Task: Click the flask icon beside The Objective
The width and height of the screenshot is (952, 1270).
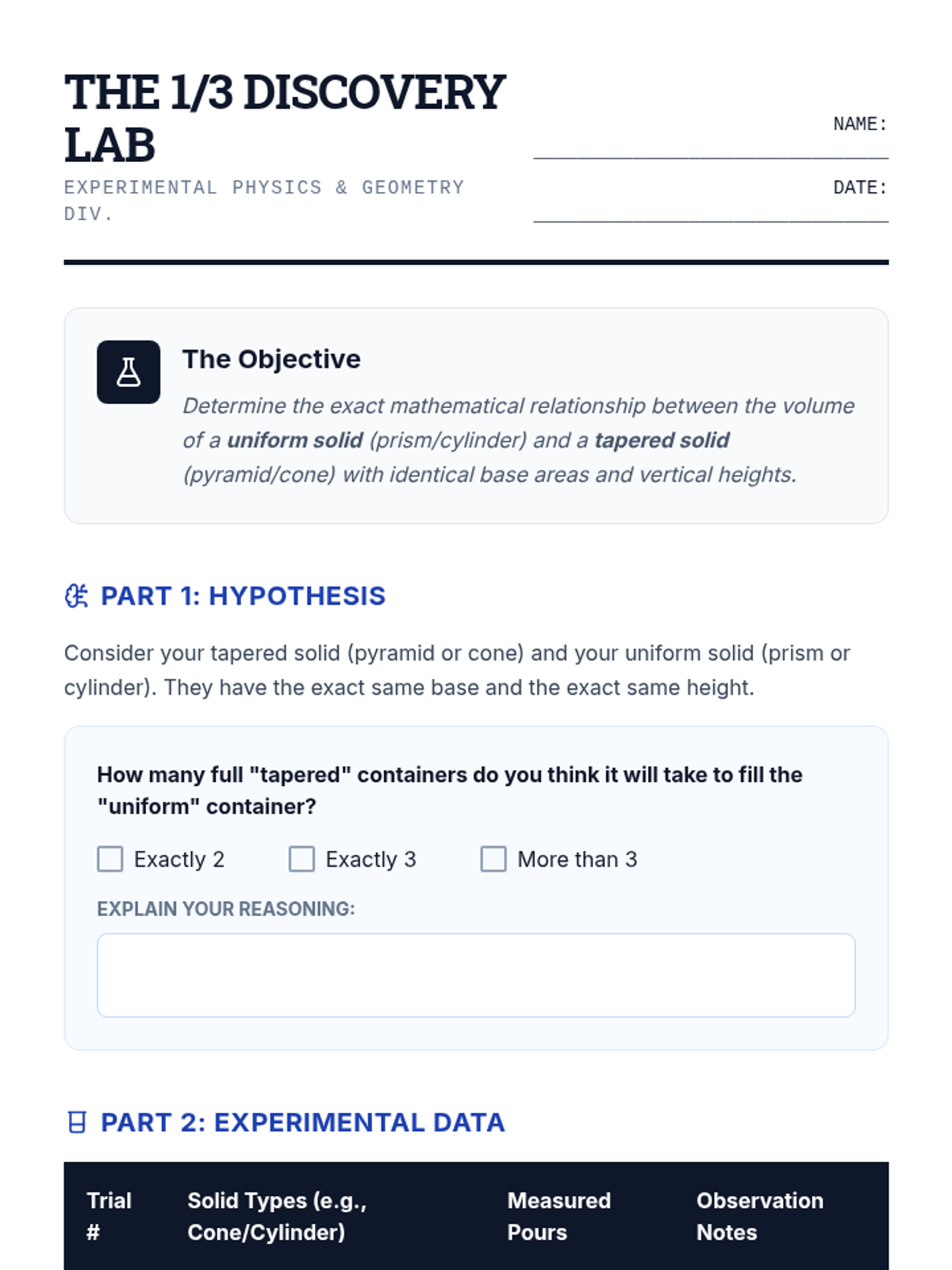Action: point(129,372)
